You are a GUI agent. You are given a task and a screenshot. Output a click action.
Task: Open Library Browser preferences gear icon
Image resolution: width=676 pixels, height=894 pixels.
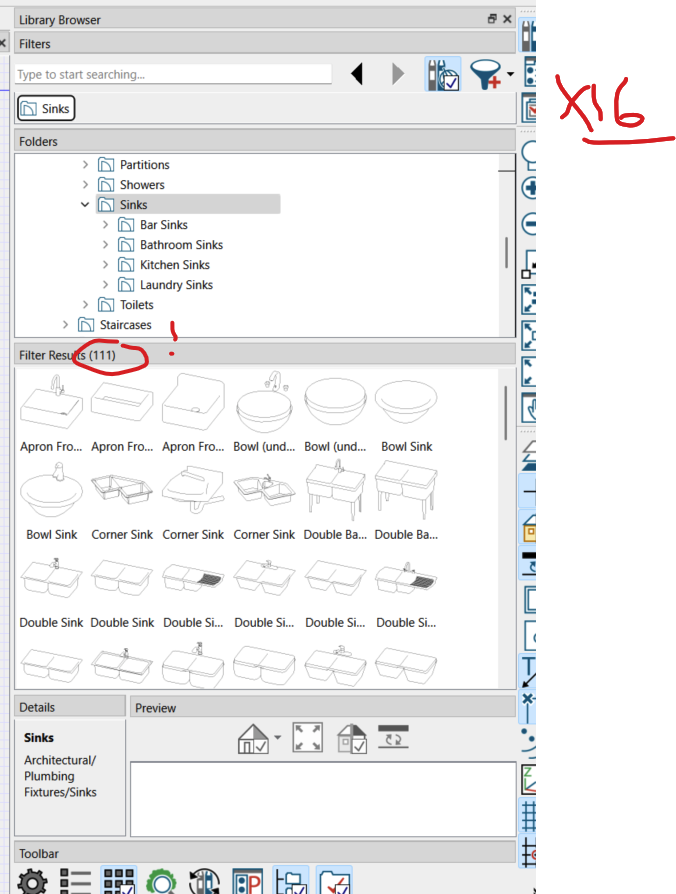(x=32, y=881)
